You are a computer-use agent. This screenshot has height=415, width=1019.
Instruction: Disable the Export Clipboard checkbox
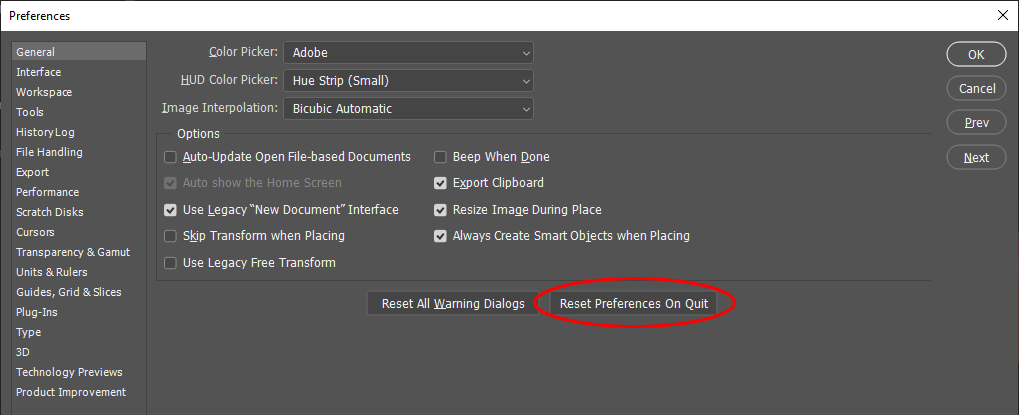coord(440,183)
